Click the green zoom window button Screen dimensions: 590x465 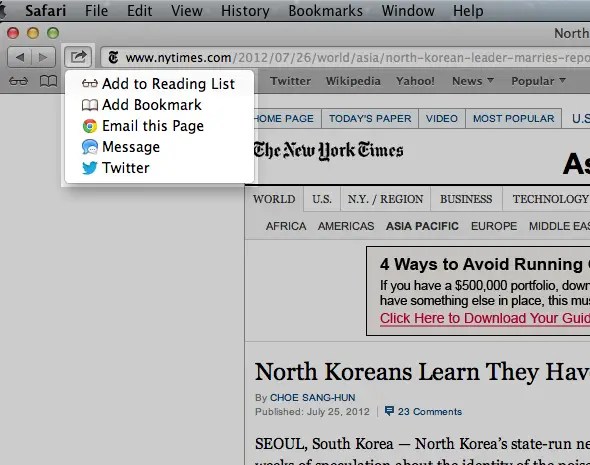[53, 33]
